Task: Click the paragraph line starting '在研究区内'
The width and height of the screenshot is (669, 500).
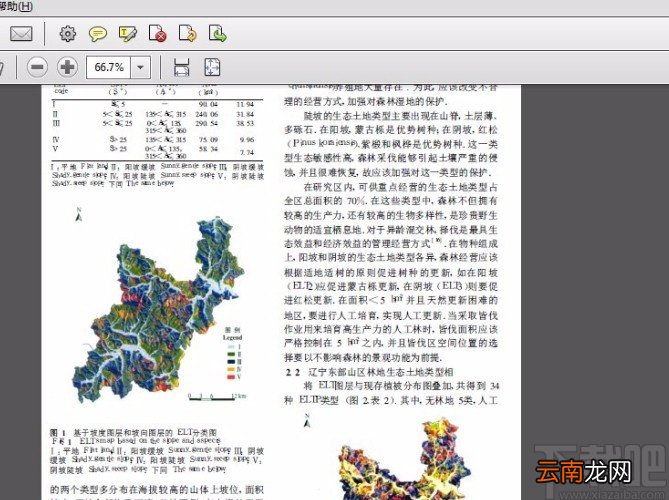Action: coord(400,187)
